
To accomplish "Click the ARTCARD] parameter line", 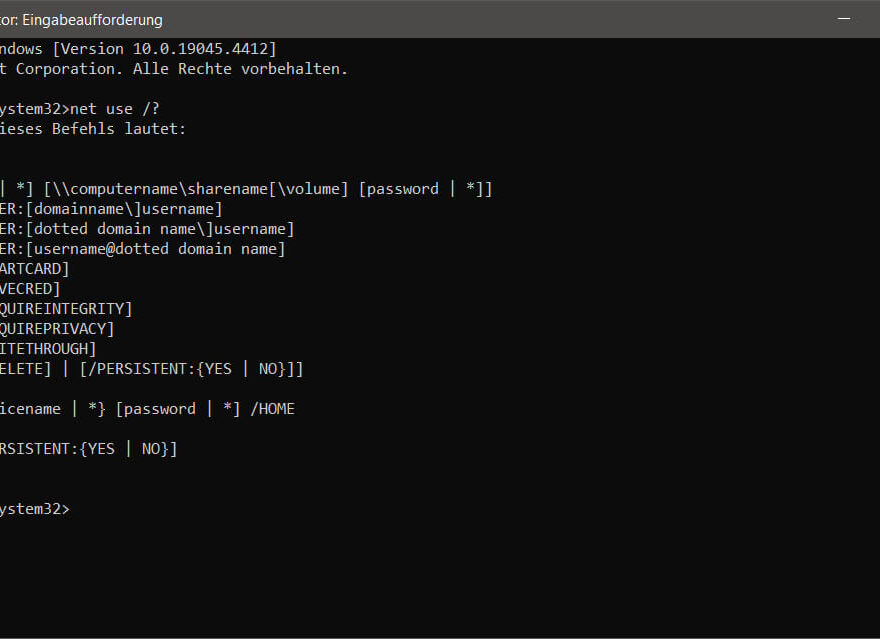I will pyautogui.click(x=34, y=269).
